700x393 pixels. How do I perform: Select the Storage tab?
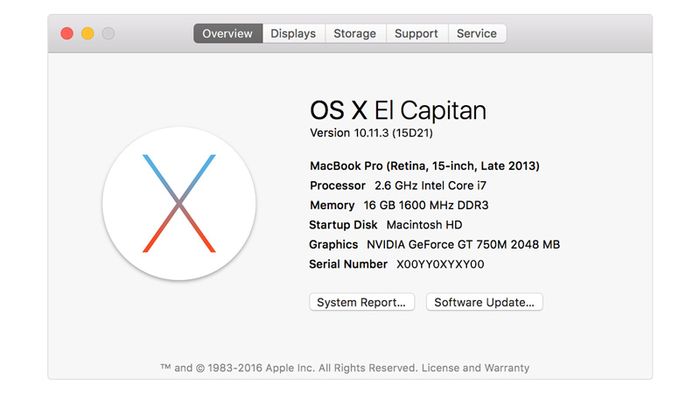(x=355, y=33)
